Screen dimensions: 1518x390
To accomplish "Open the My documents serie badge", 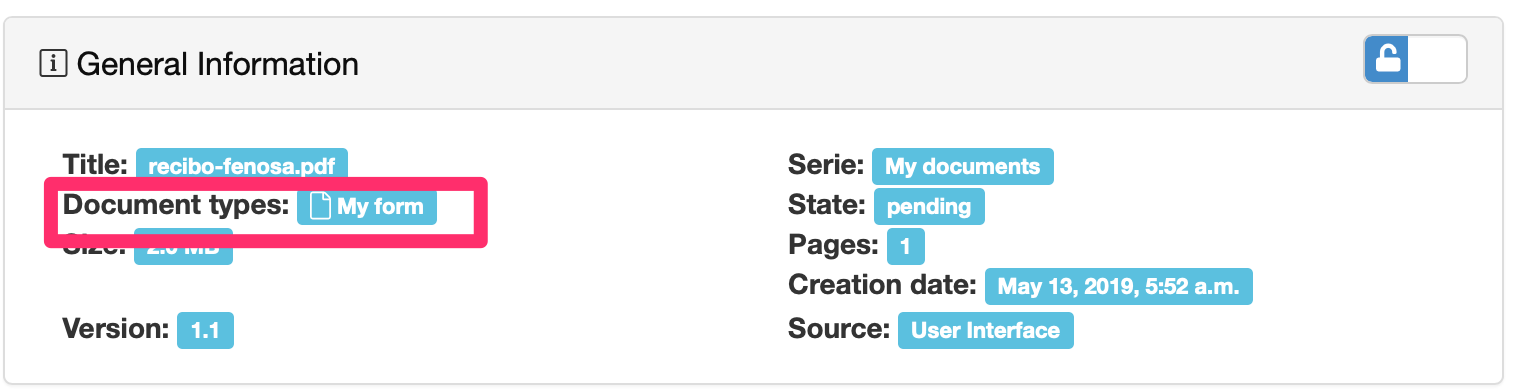I will click(962, 166).
